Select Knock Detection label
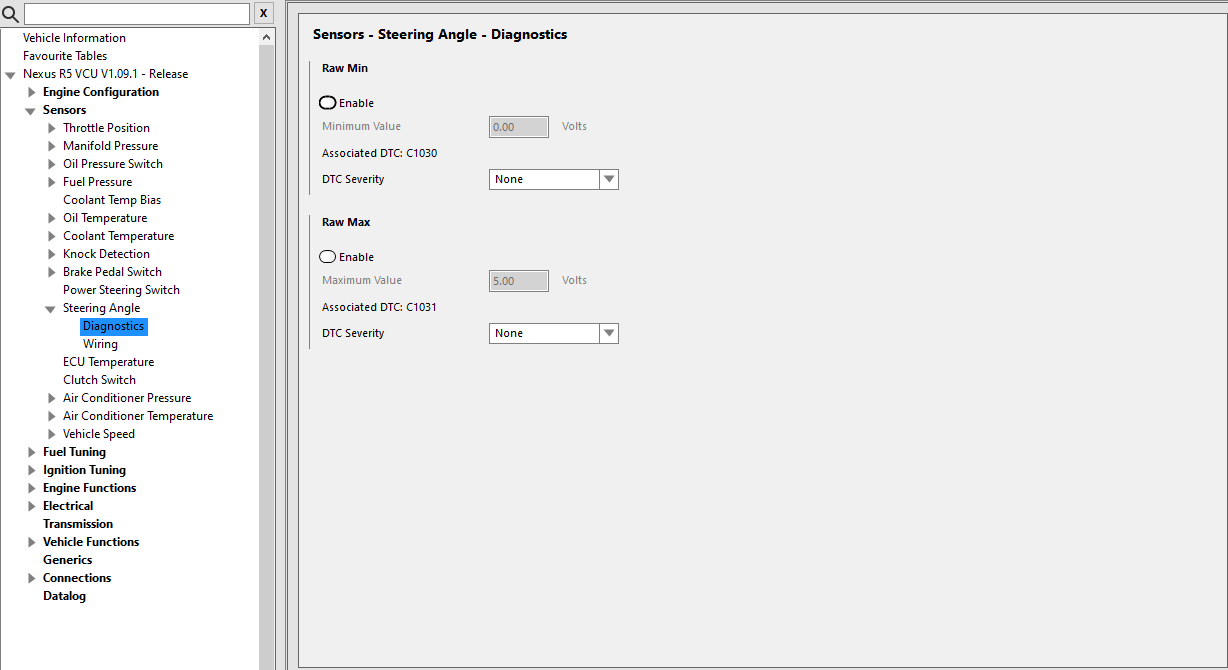This screenshot has height=670, width=1228. pyautogui.click(x=106, y=254)
